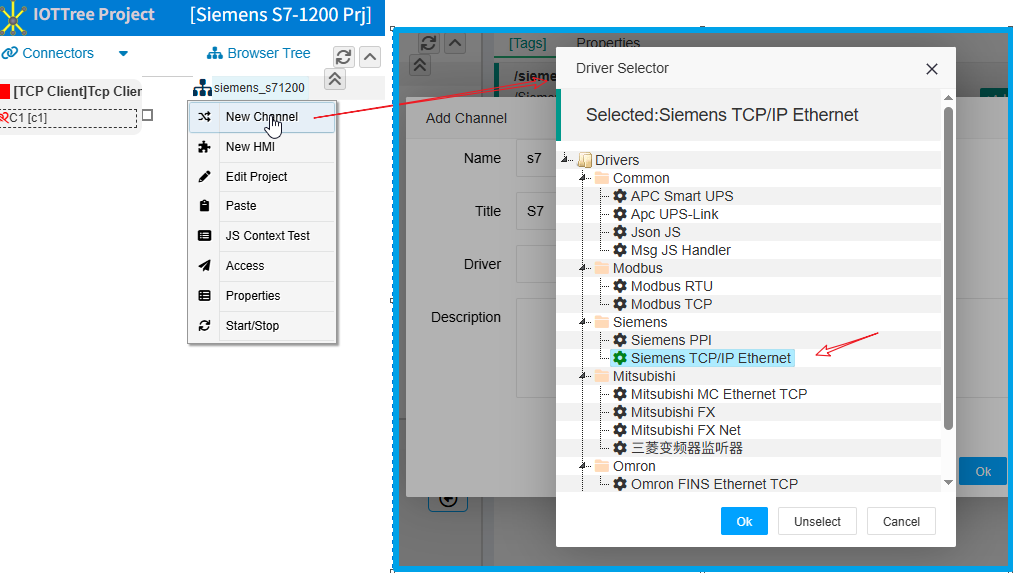This screenshot has height=573, width=1013.
Task: Click the puzzle piece icon beside New HMI
Action: tap(204, 147)
